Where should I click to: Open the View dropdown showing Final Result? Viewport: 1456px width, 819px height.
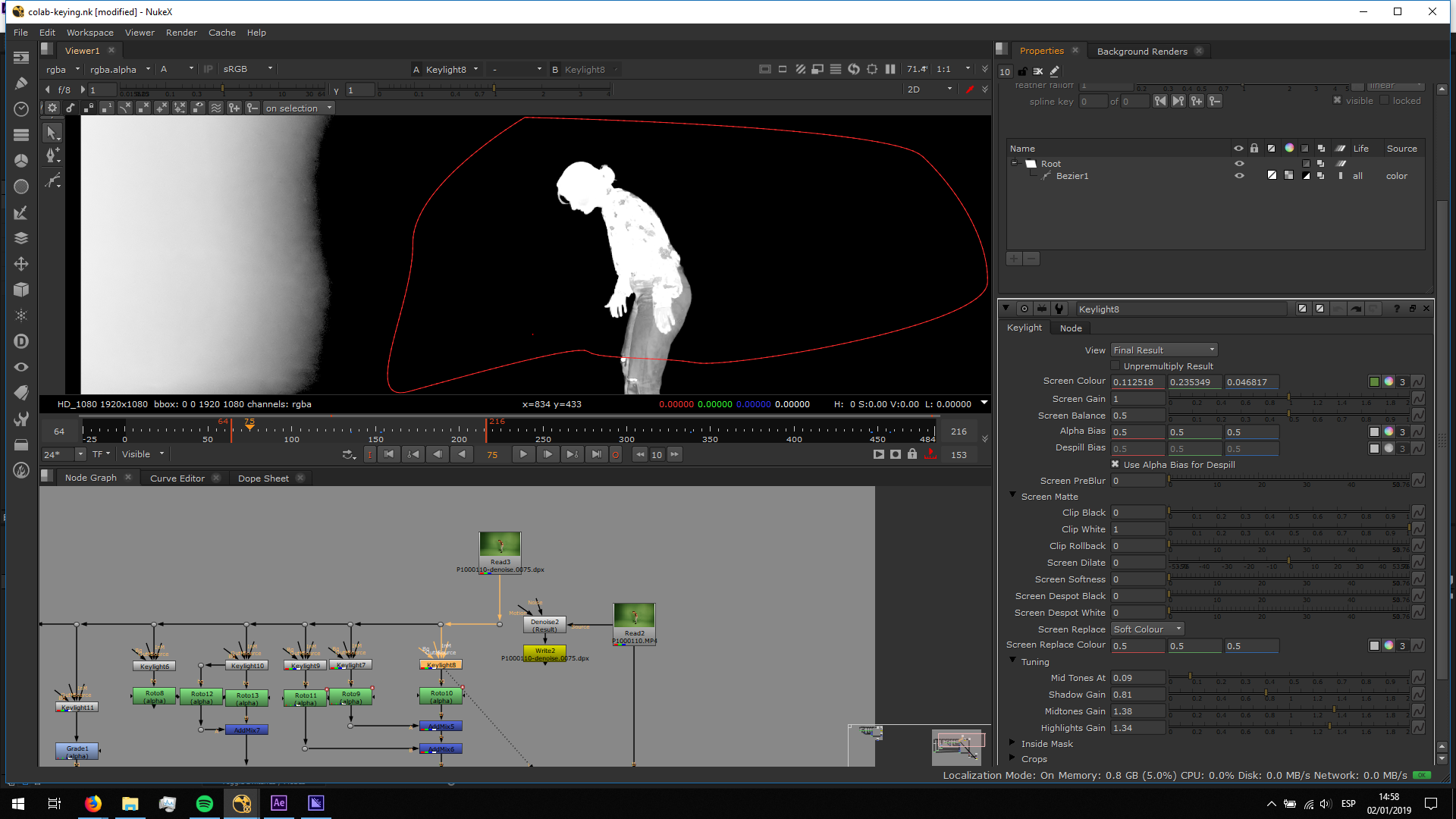point(1164,350)
